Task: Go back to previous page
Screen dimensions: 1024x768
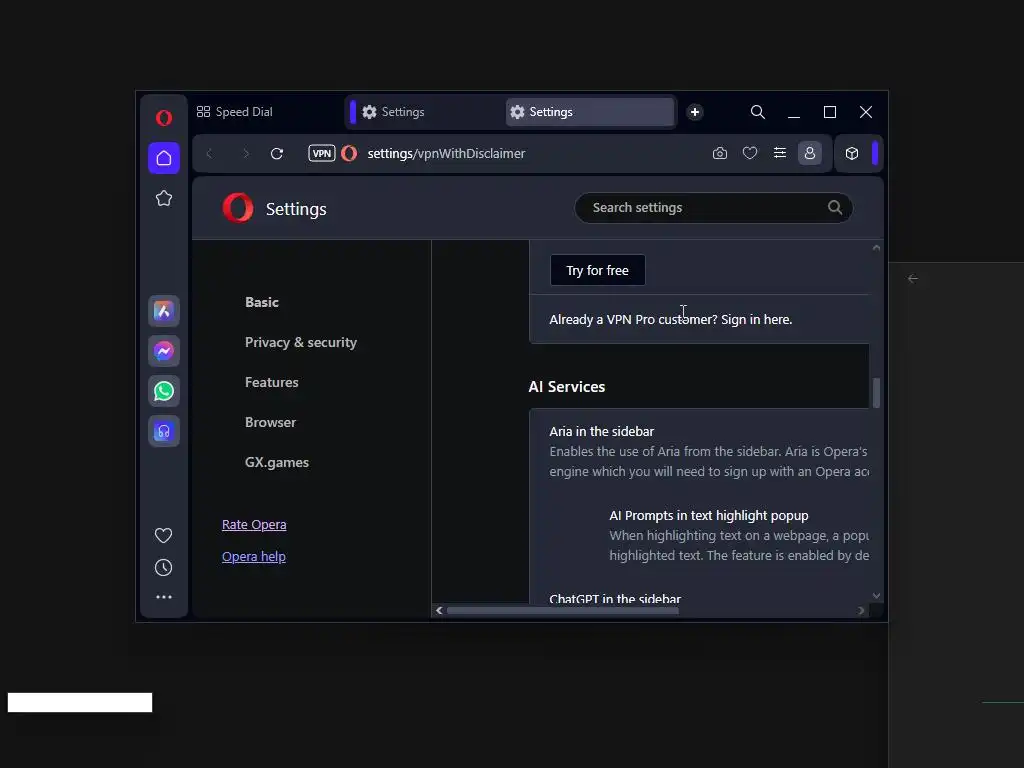Action: 209,153
